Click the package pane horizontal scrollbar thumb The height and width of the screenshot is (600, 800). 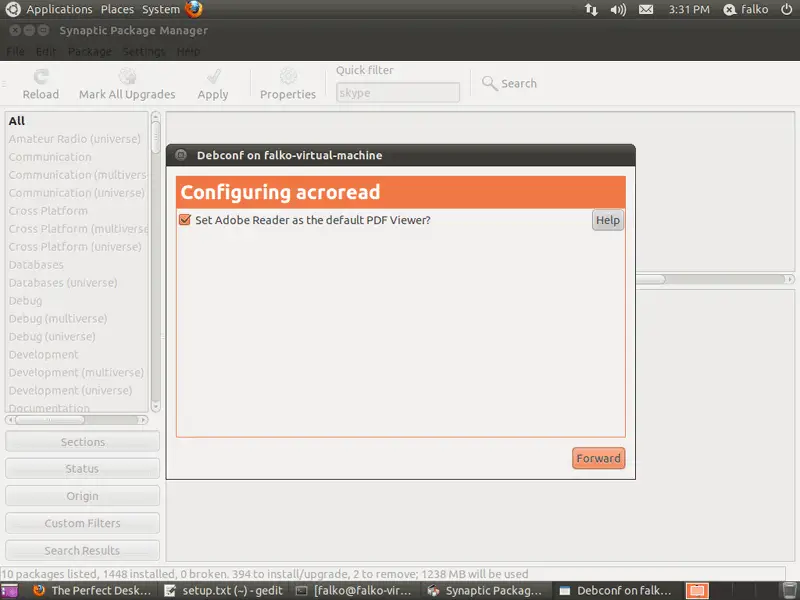651,279
